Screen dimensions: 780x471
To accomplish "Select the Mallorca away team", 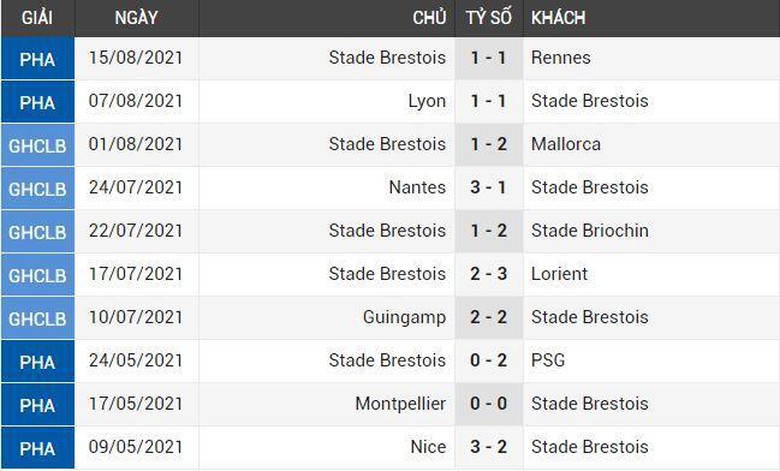I will tap(566, 144).
